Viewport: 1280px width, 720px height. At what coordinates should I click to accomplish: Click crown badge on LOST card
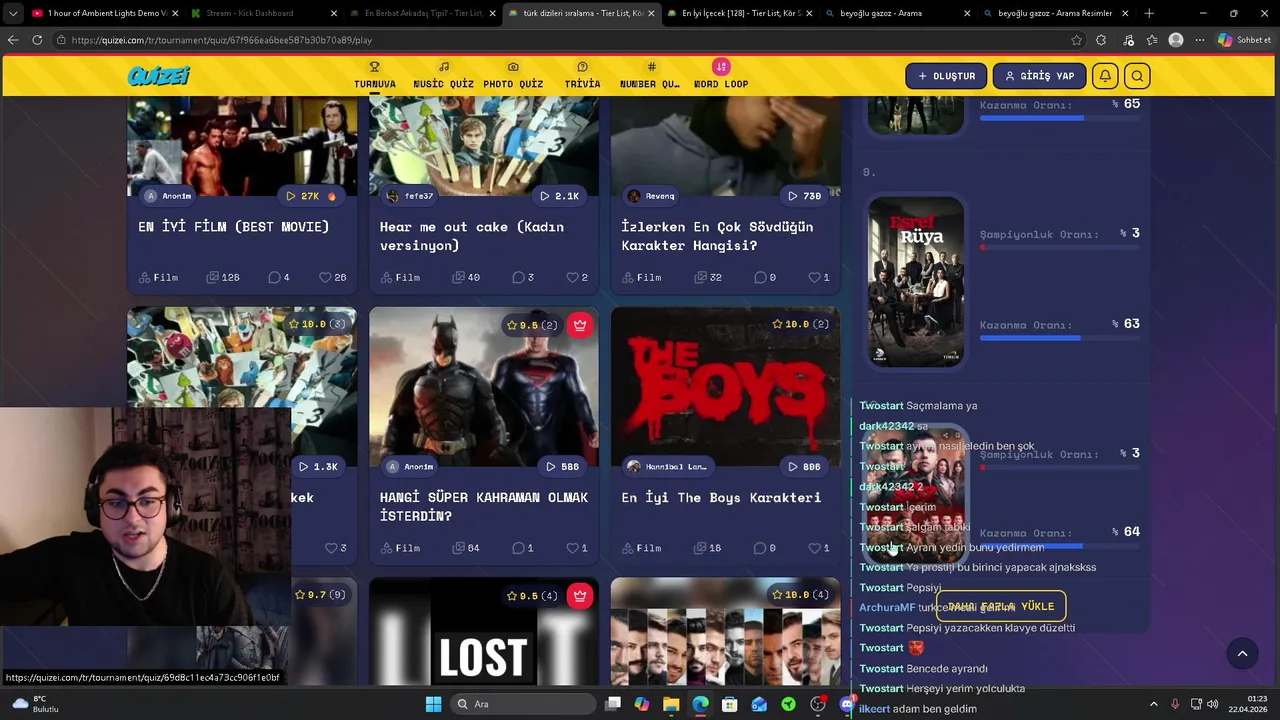(x=580, y=596)
